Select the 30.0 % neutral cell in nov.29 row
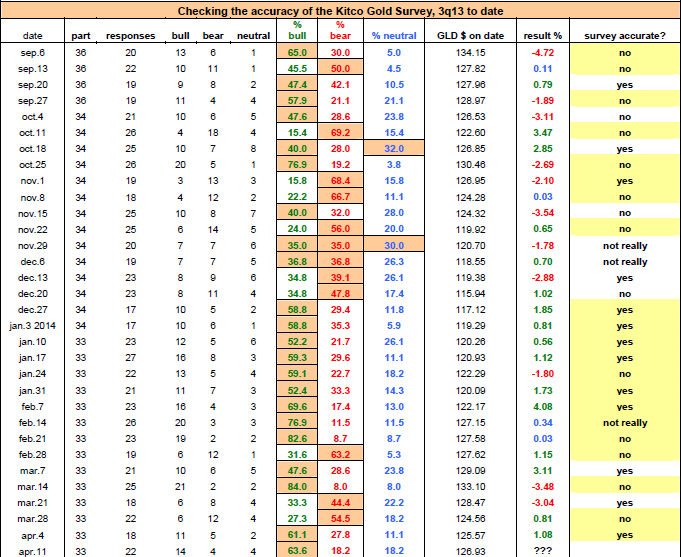 (394, 245)
